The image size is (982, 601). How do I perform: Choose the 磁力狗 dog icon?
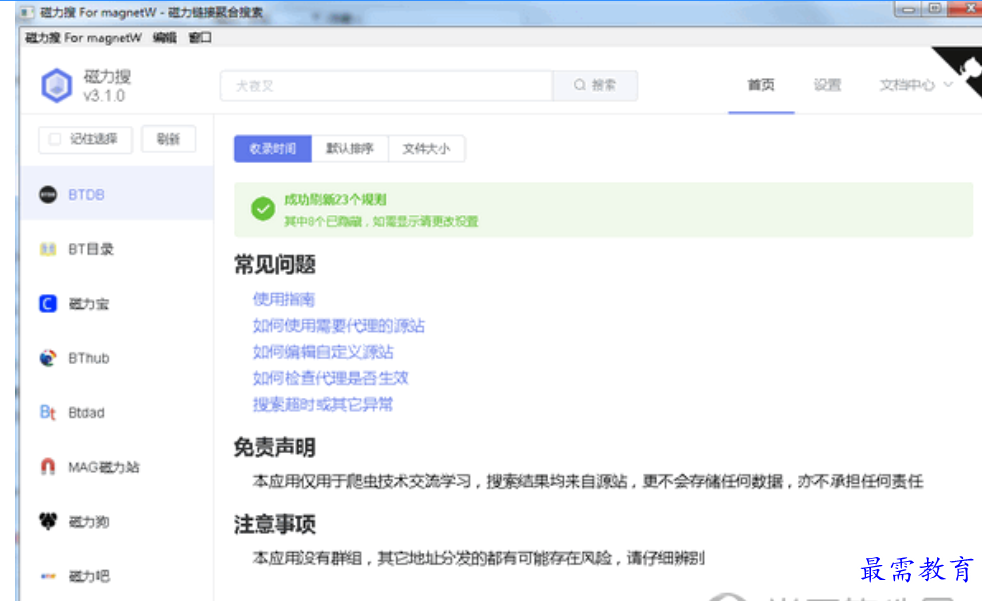(x=48, y=521)
